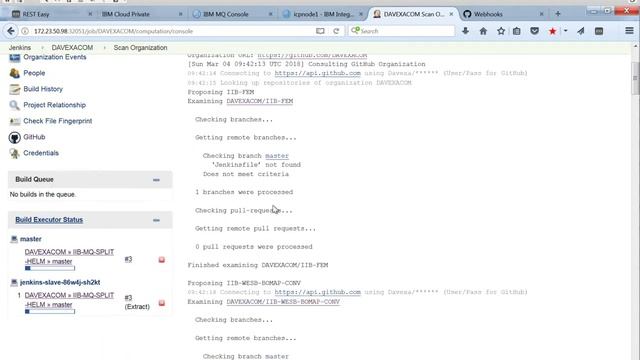Open the browser hamburger menu
Viewport: 640px width, 360px height.
(x=629, y=31)
